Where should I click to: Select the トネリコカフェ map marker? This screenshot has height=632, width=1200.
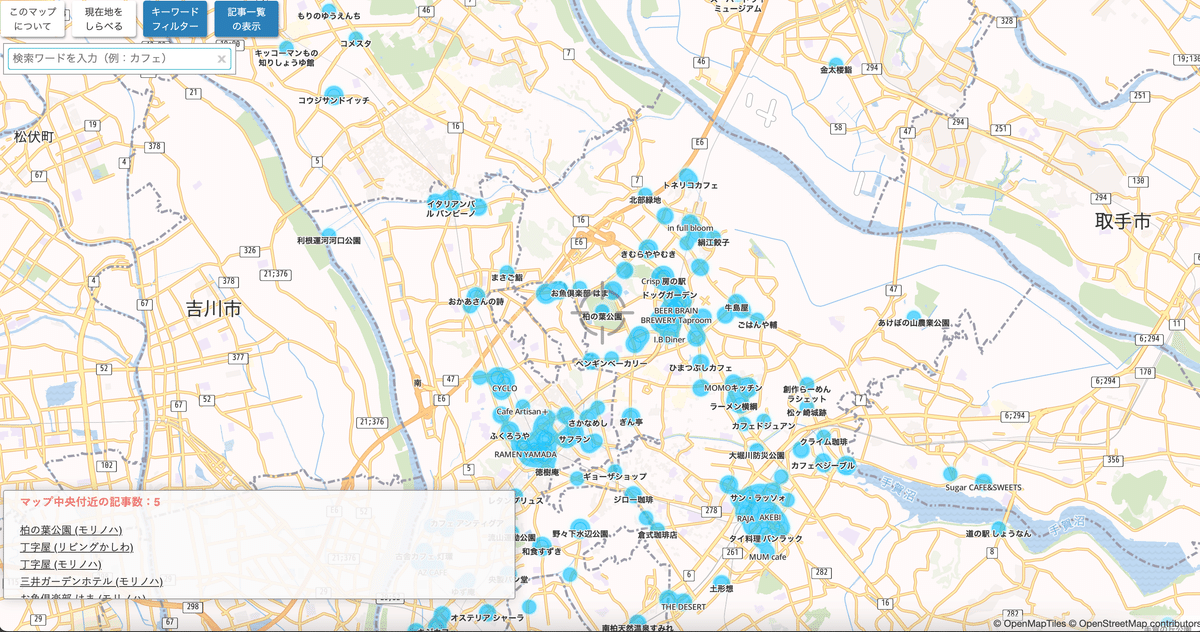pyautogui.click(x=689, y=177)
